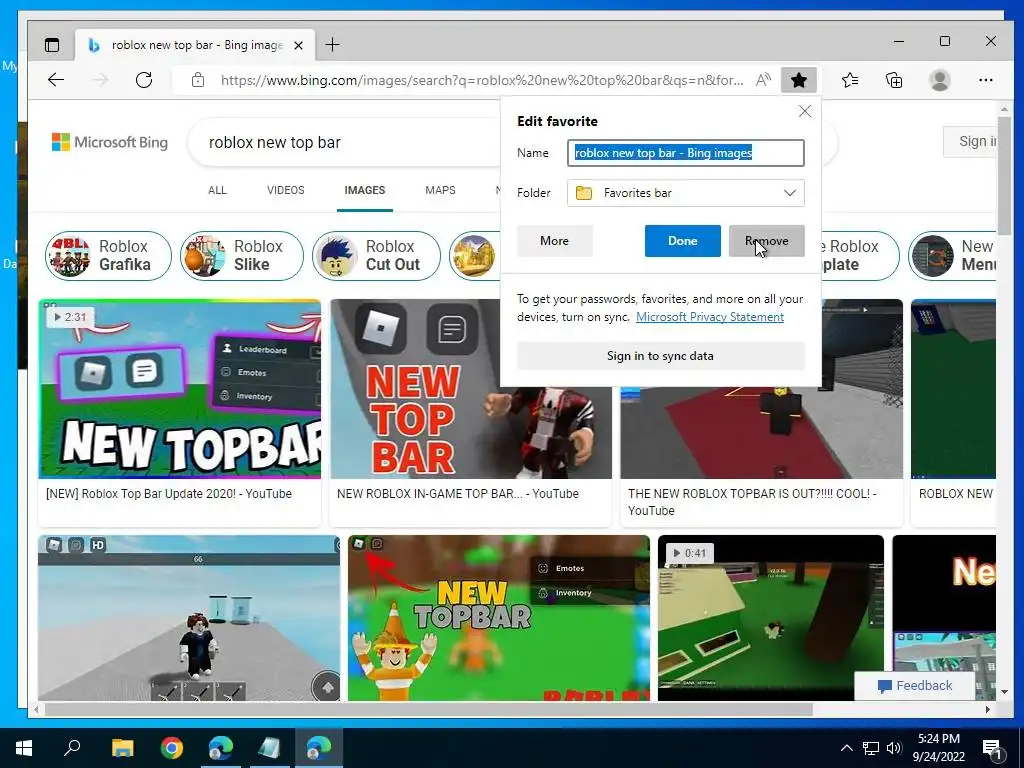The height and width of the screenshot is (768, 1024).
Task: Open the notification center icon
Action: [993, 748]
